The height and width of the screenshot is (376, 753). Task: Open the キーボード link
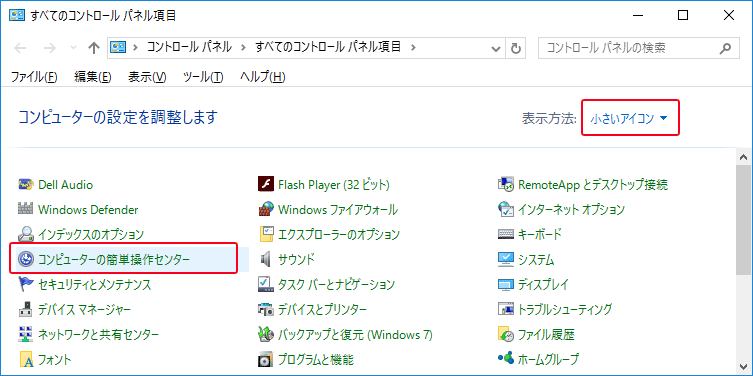(539, 234)
